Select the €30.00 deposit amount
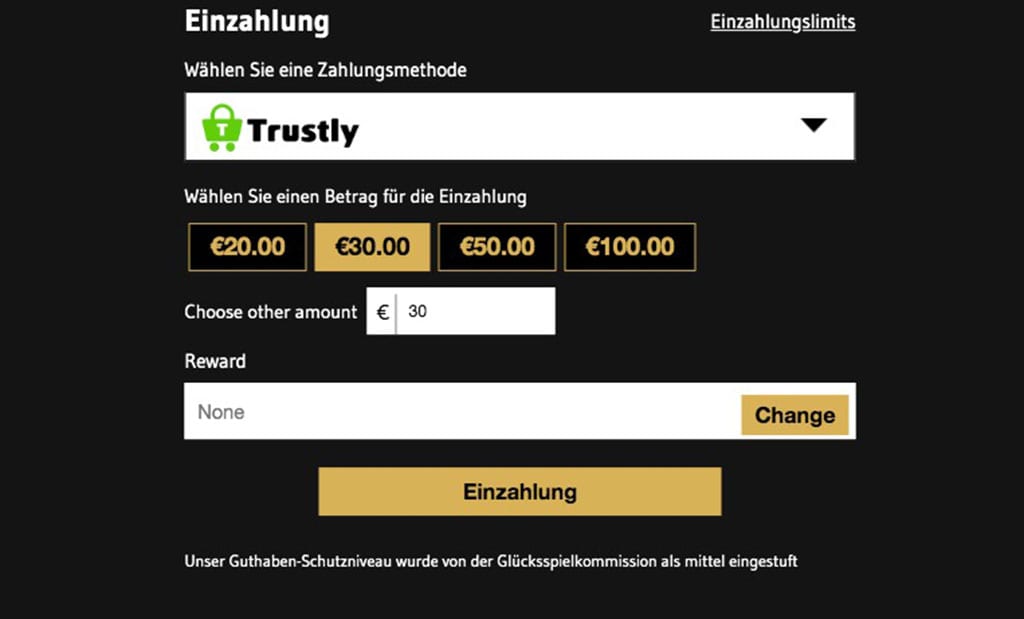 (371, 246)
